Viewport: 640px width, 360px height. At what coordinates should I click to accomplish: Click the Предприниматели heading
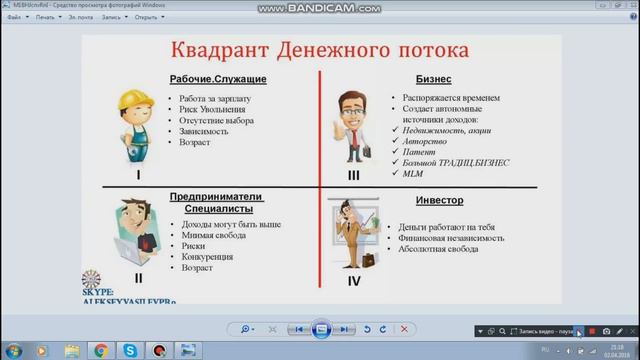coord(216,196)
